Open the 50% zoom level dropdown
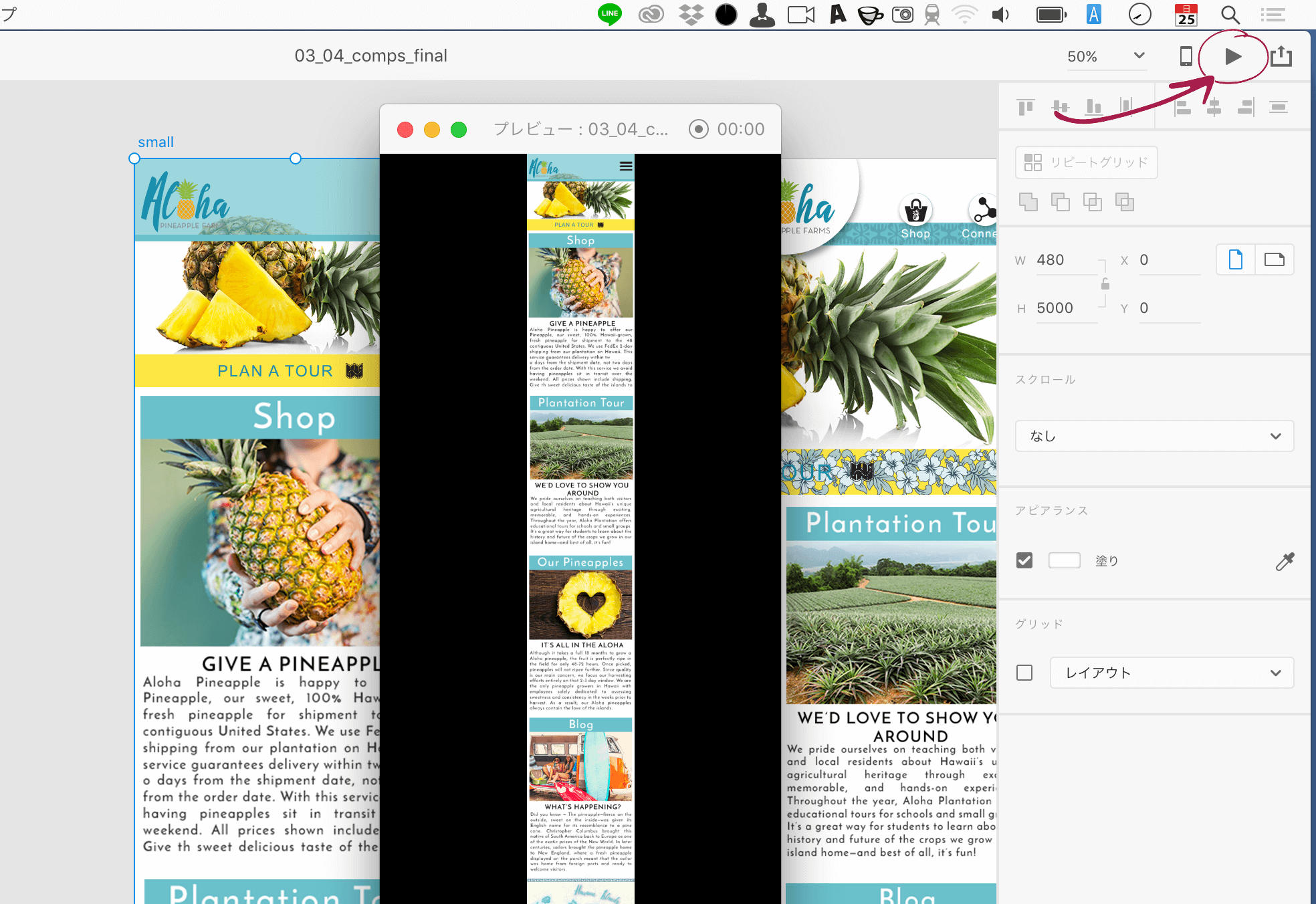 [1107, 56]
